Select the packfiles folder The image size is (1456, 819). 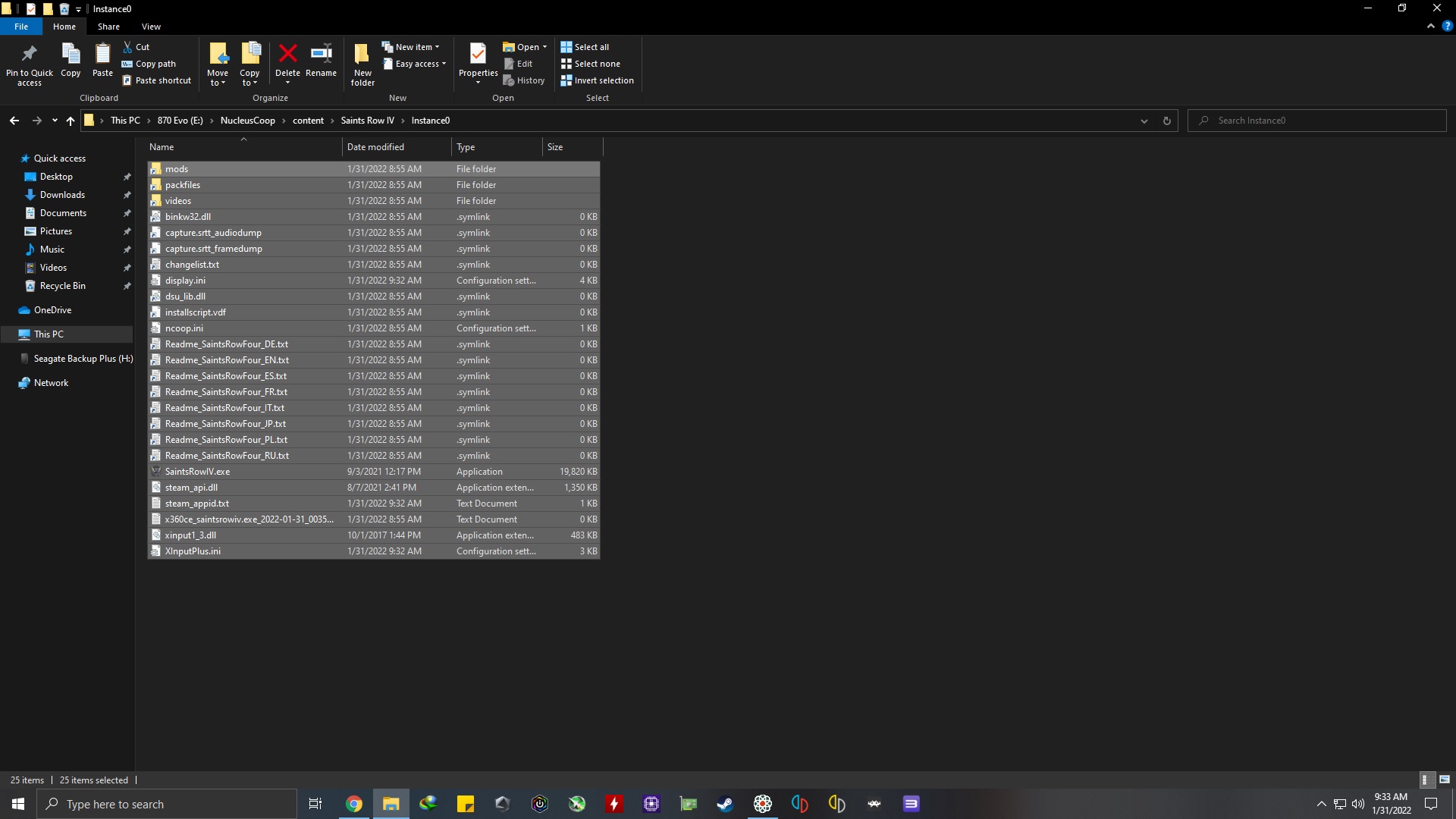coord(374,185)
